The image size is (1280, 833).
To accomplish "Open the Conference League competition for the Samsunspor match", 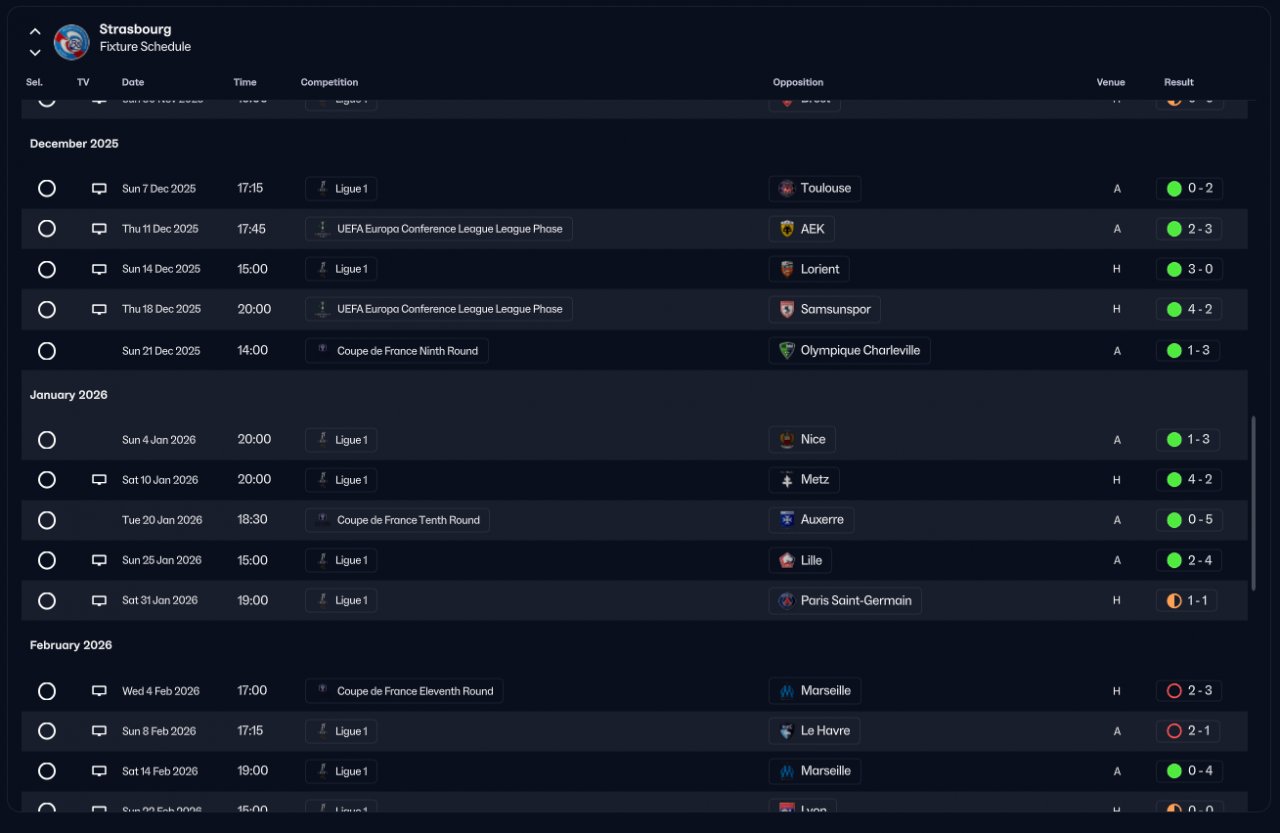I will 439,310.
